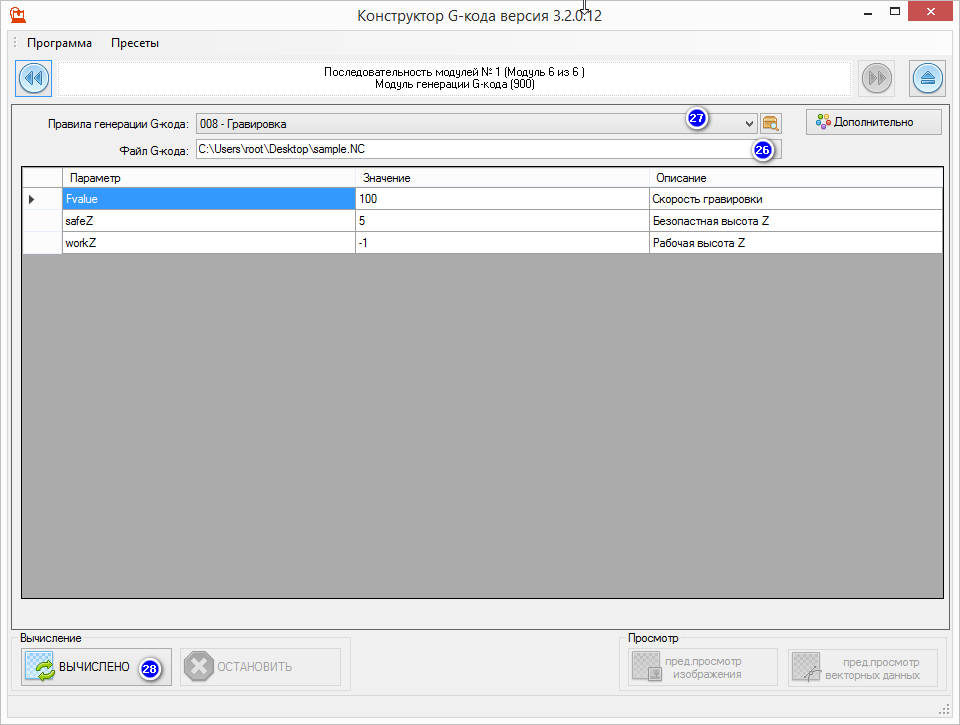
Task: Click the Значение column header
Action: click(502, 178)
